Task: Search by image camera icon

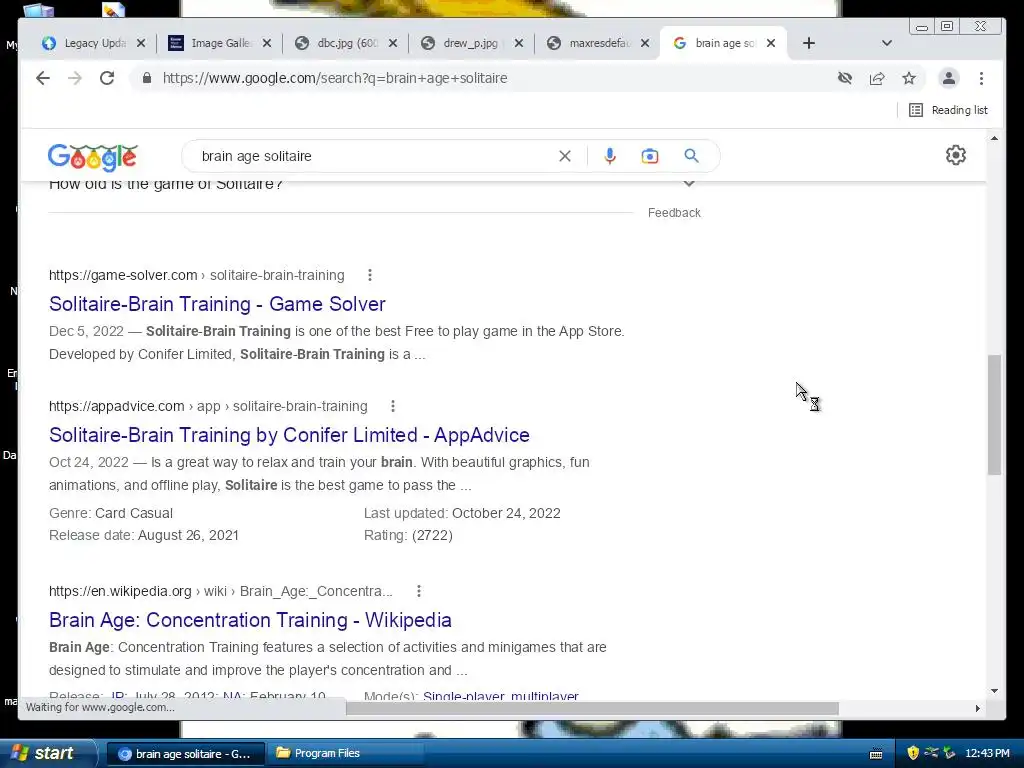Action: (650, 156)
